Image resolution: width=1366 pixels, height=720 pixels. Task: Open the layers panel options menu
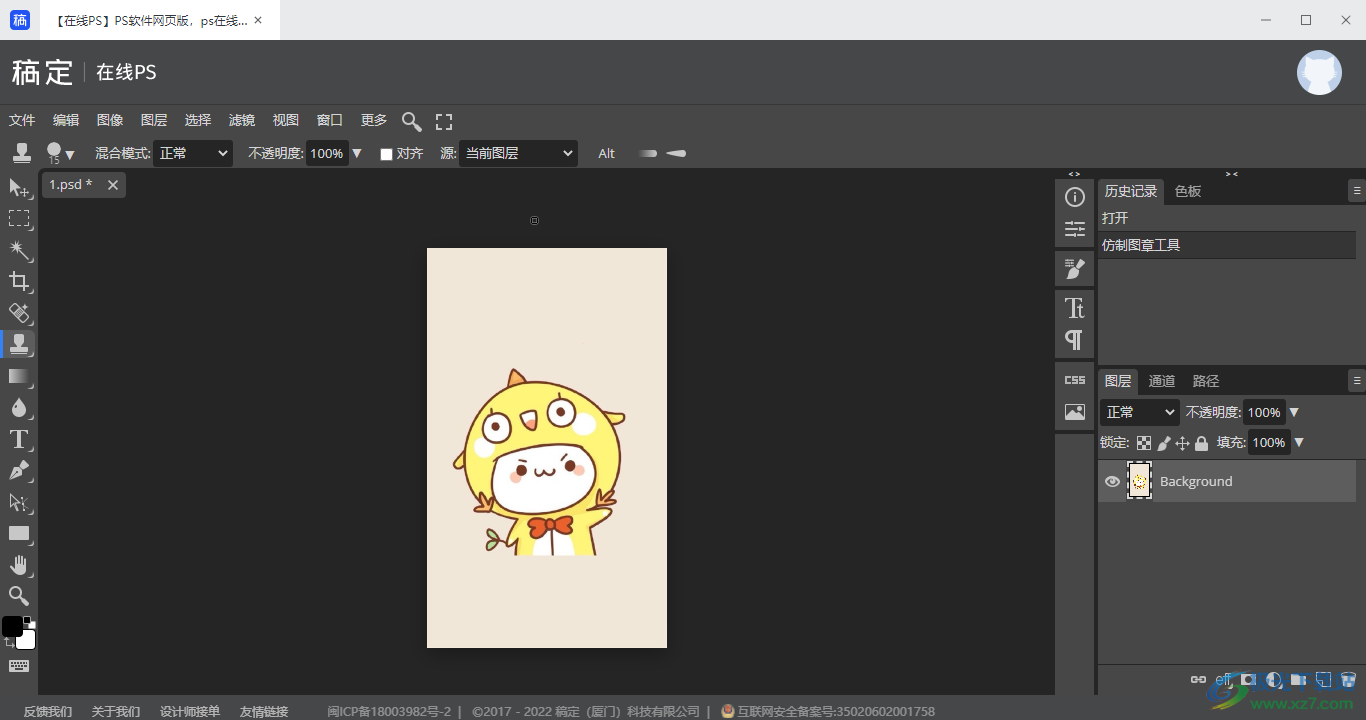(x=1357, y=380)
